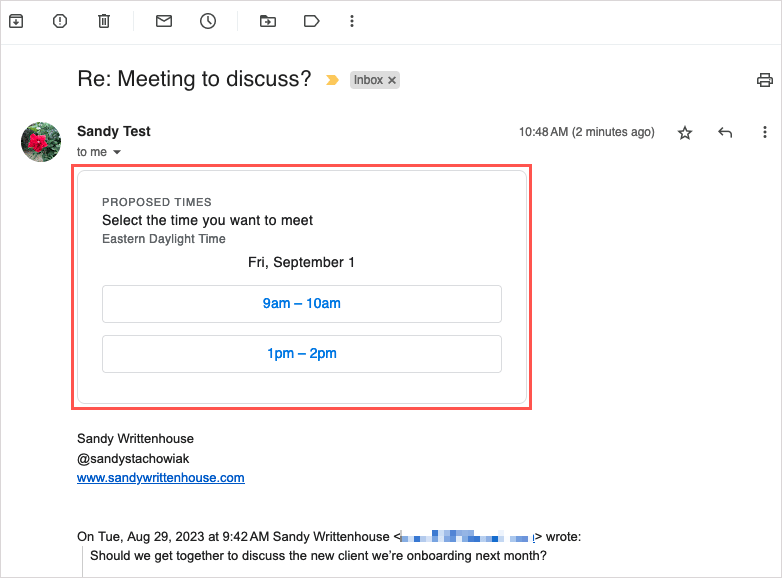782x578 pixels.
Task: Star the message from Sandy Test
Action: coord(685,133)
